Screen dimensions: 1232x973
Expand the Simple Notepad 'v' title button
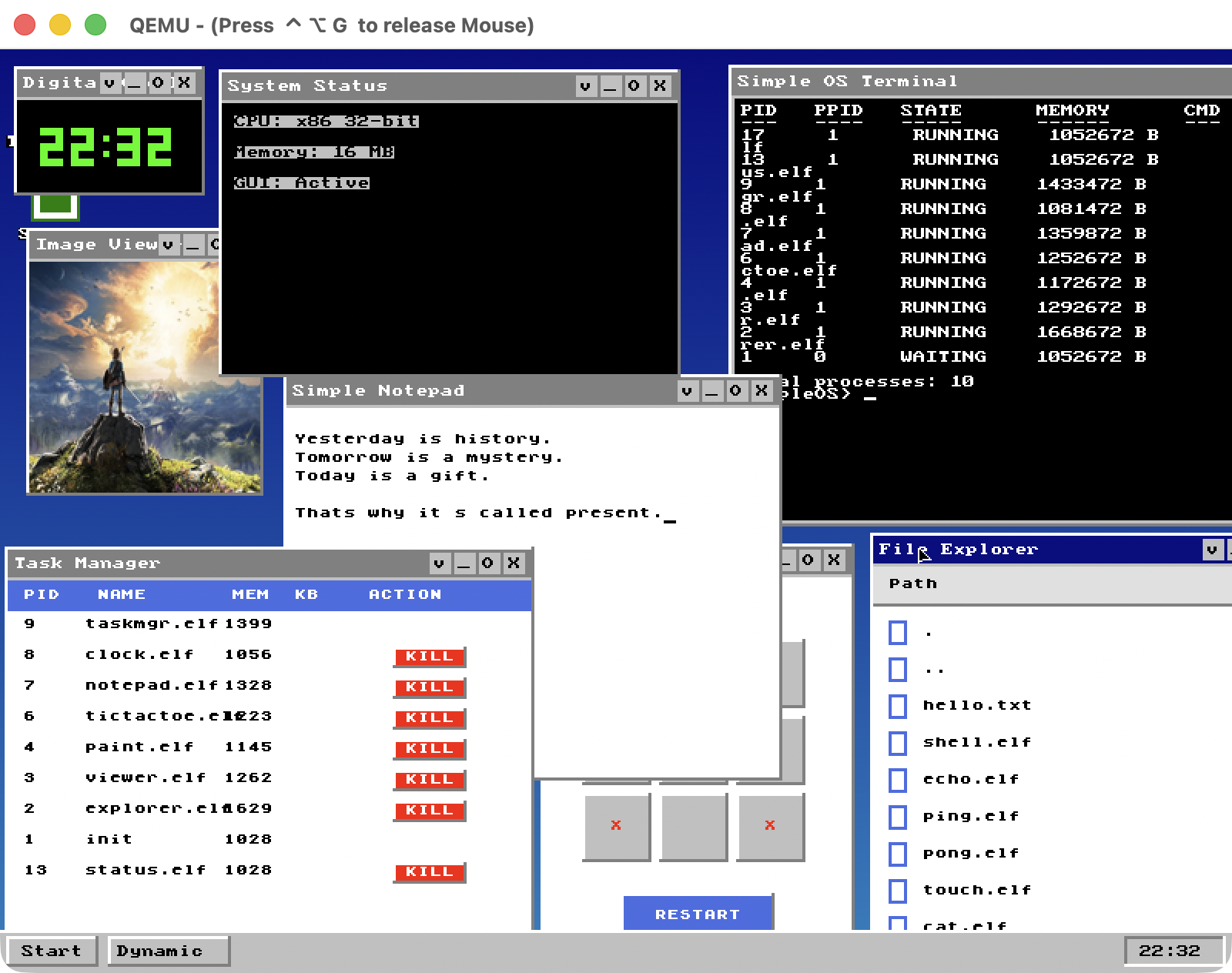point(687,391)
